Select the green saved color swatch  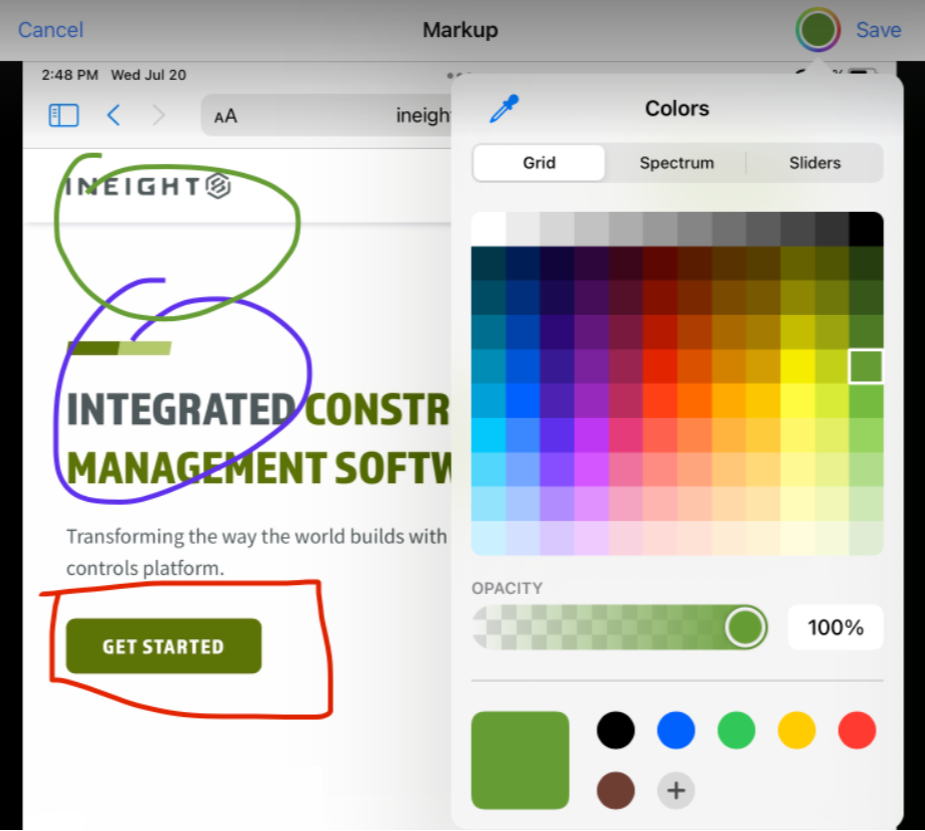(736, 730)
